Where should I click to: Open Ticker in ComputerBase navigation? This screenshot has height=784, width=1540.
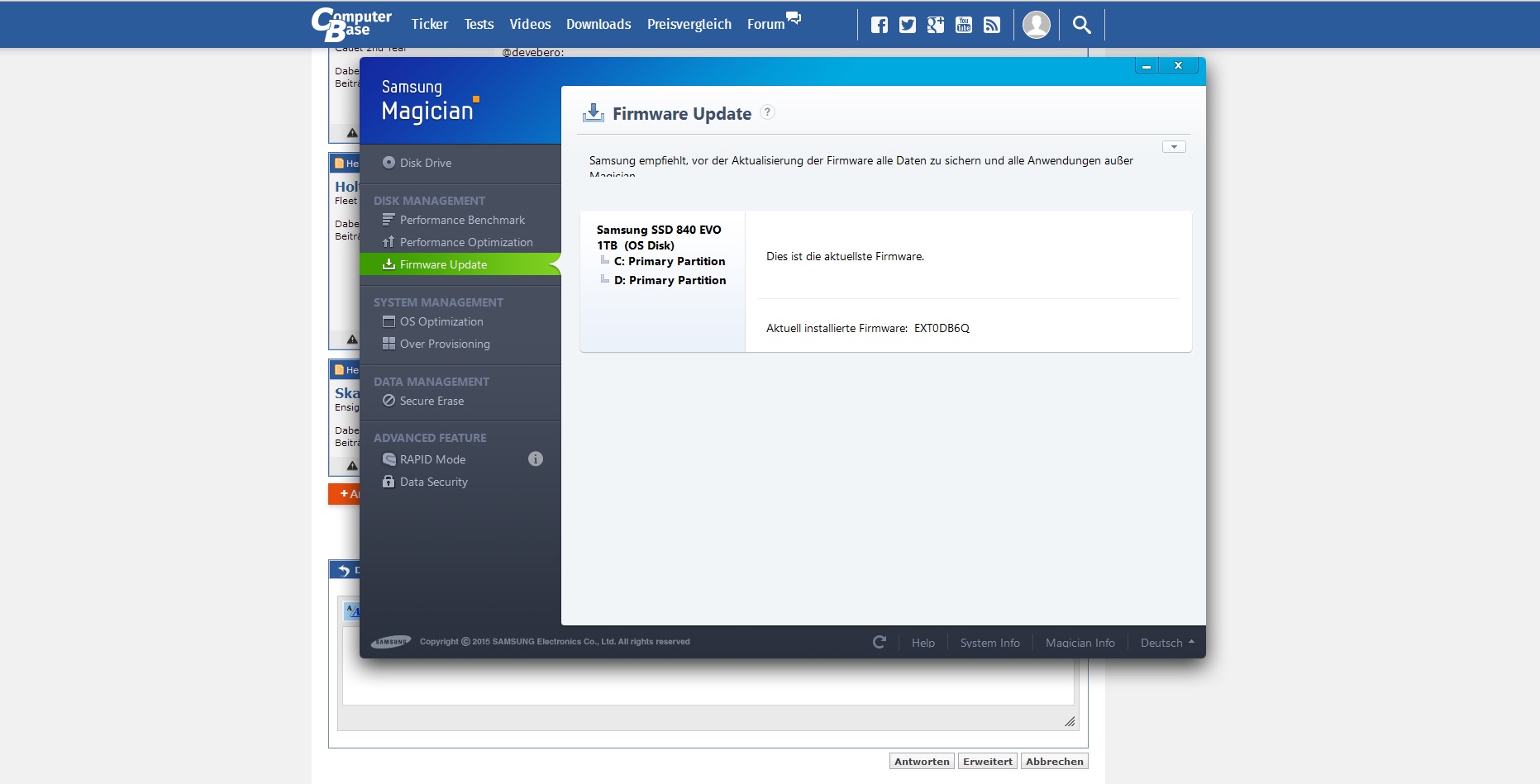coord(430,24)
